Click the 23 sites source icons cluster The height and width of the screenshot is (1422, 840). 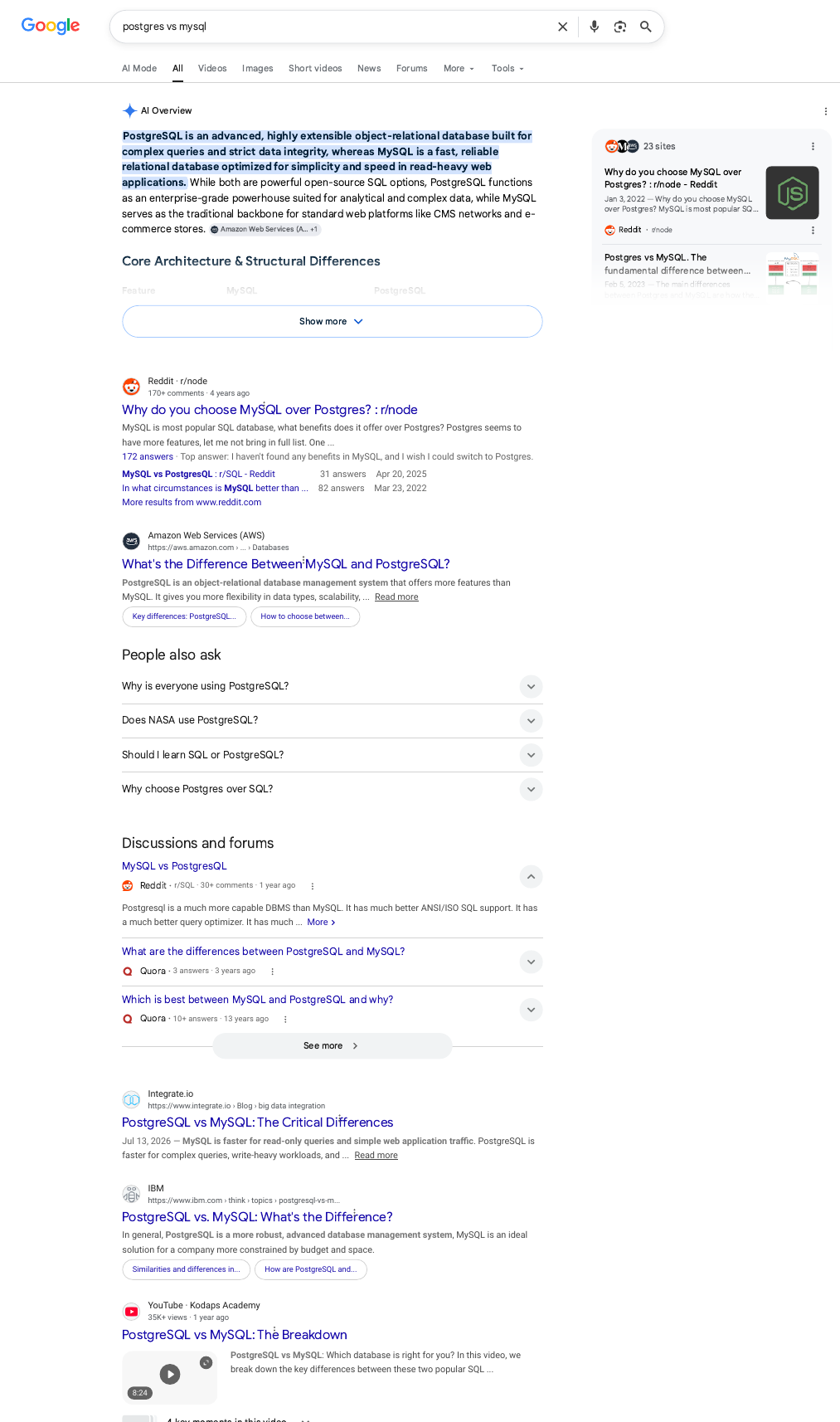(622, 146)
